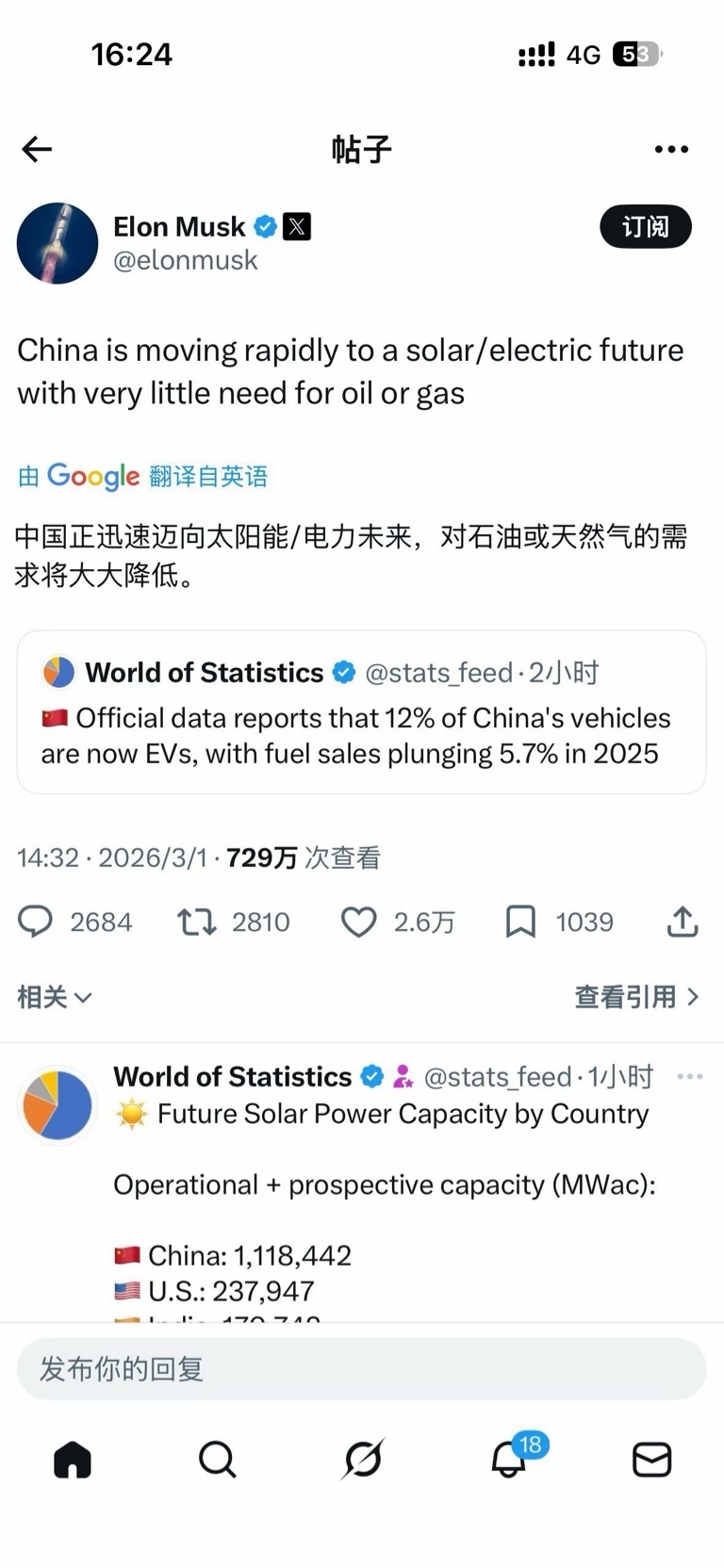Open the Search tab in bottom bar
This screenshot has width=724, height=1568.
[x=217, y=1460]
